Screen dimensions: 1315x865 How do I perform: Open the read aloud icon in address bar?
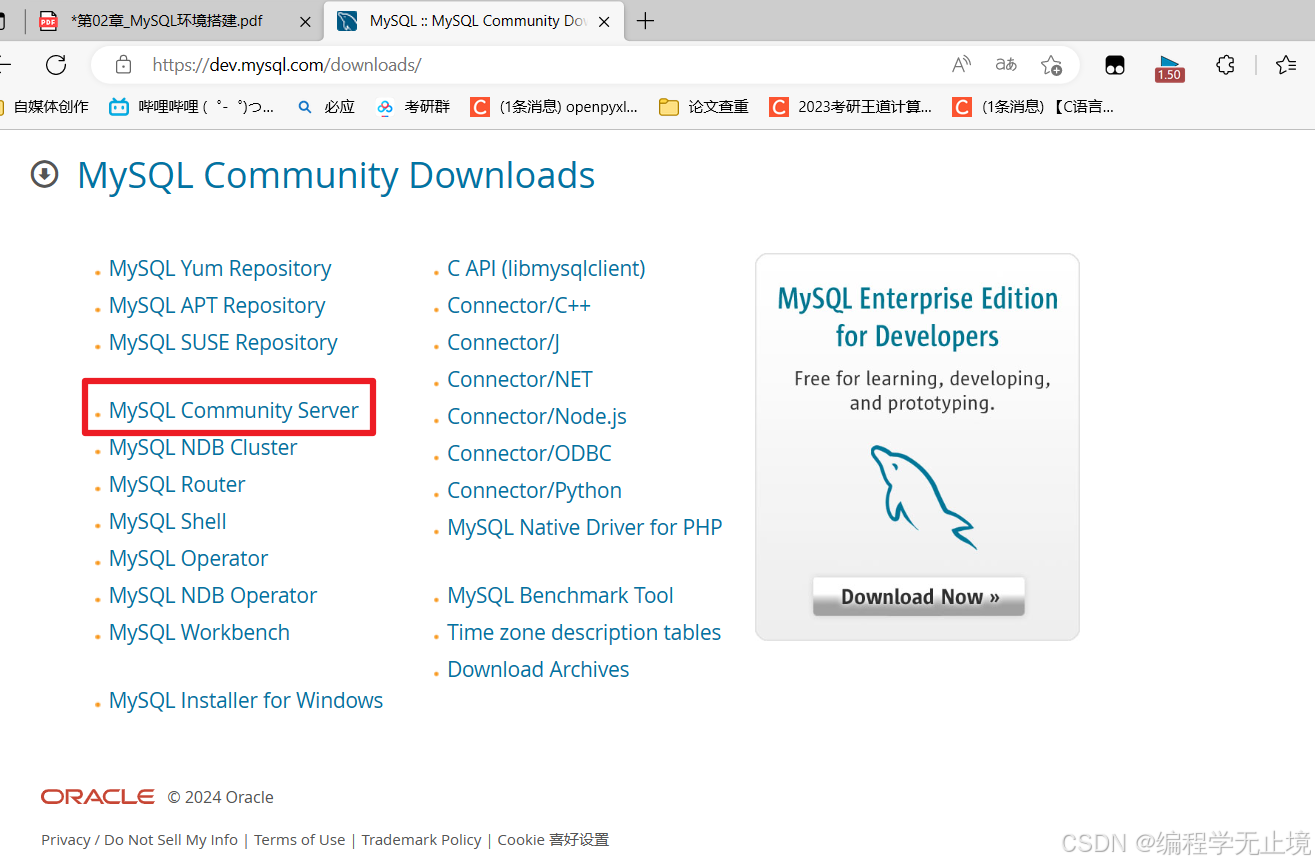click(961, 65)
